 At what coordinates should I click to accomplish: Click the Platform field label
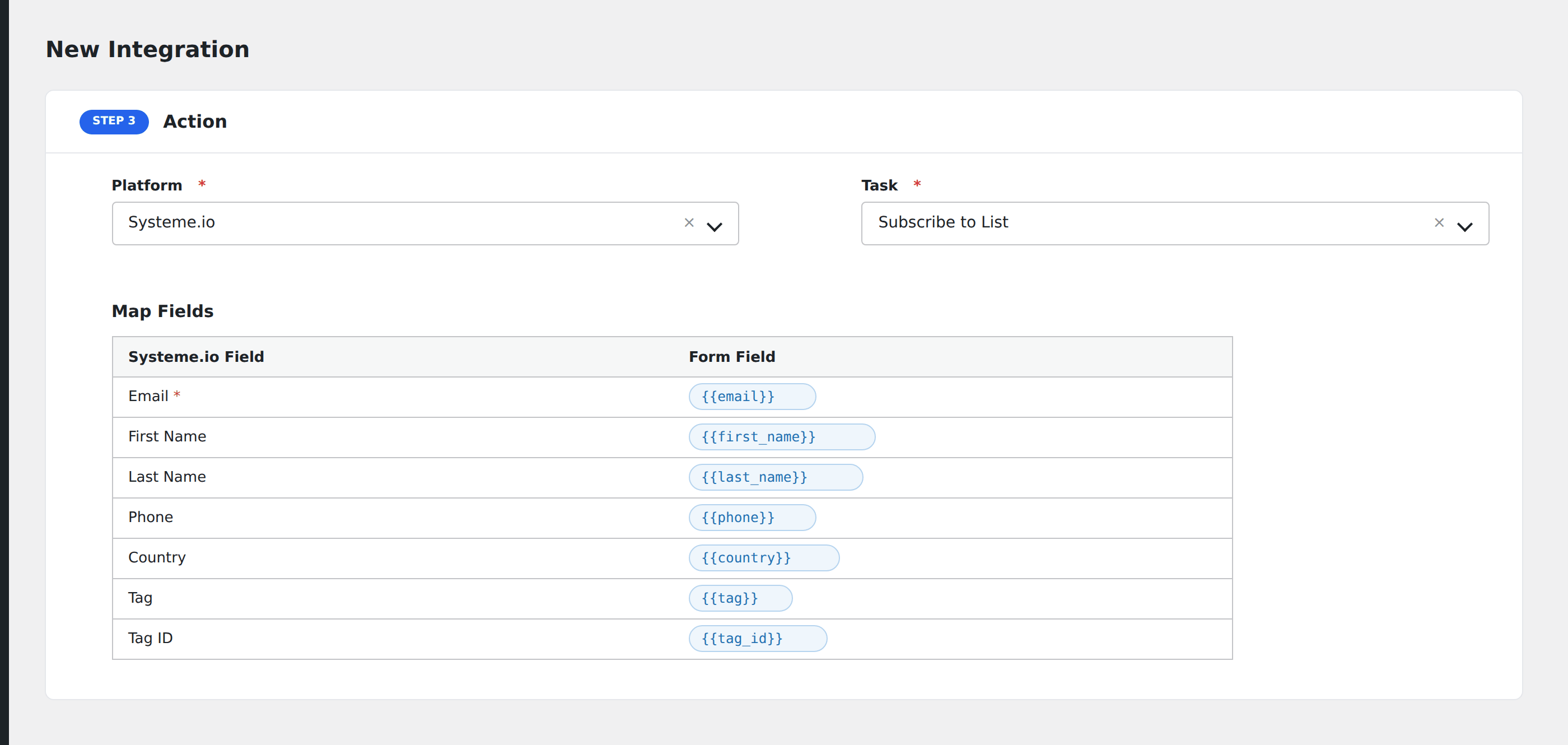click(x=147, y=185)
